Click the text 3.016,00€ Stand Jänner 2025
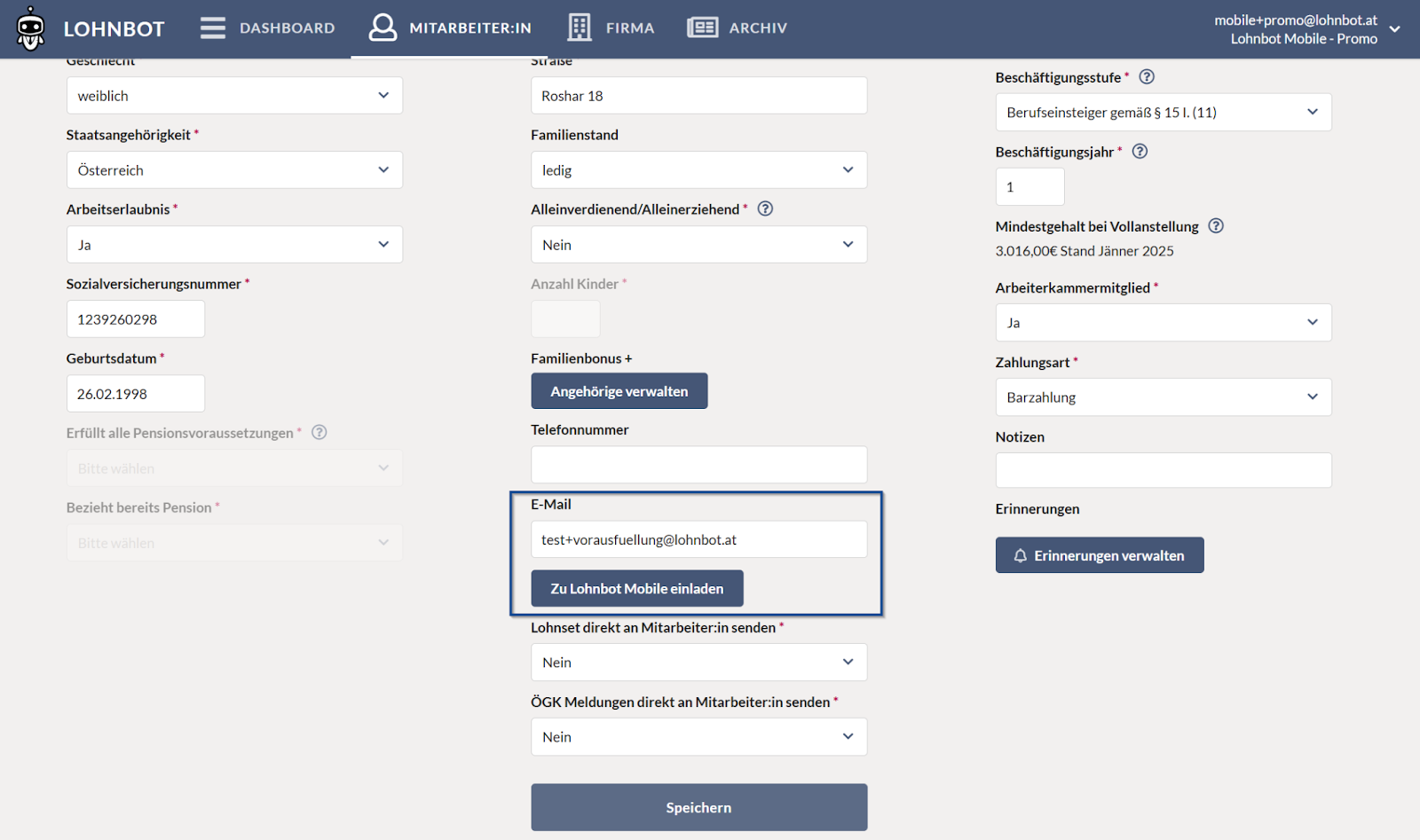1420x840 pixels. (x=1085, y=251)
